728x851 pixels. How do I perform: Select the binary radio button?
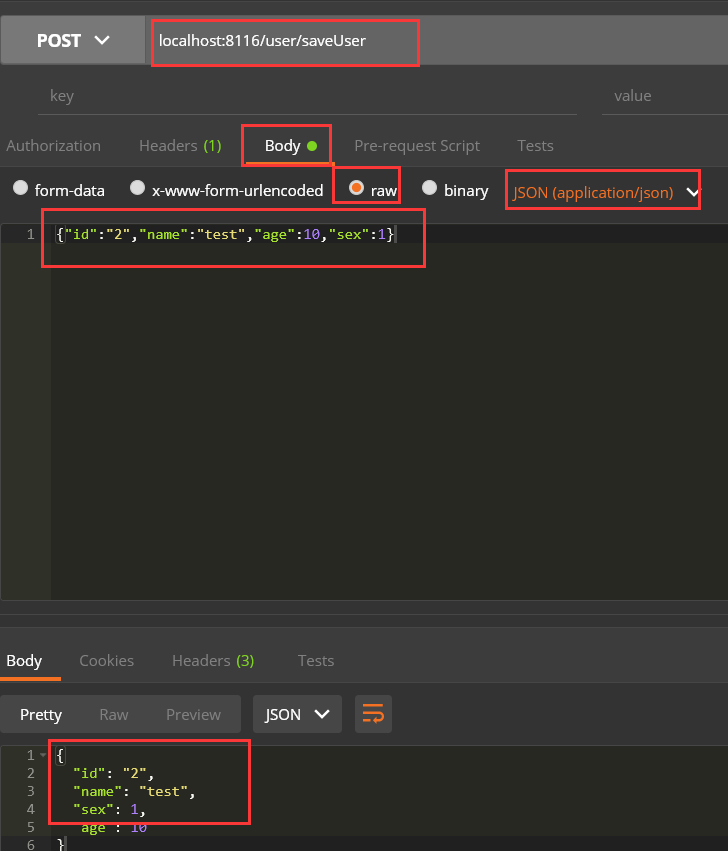[429, 188]
